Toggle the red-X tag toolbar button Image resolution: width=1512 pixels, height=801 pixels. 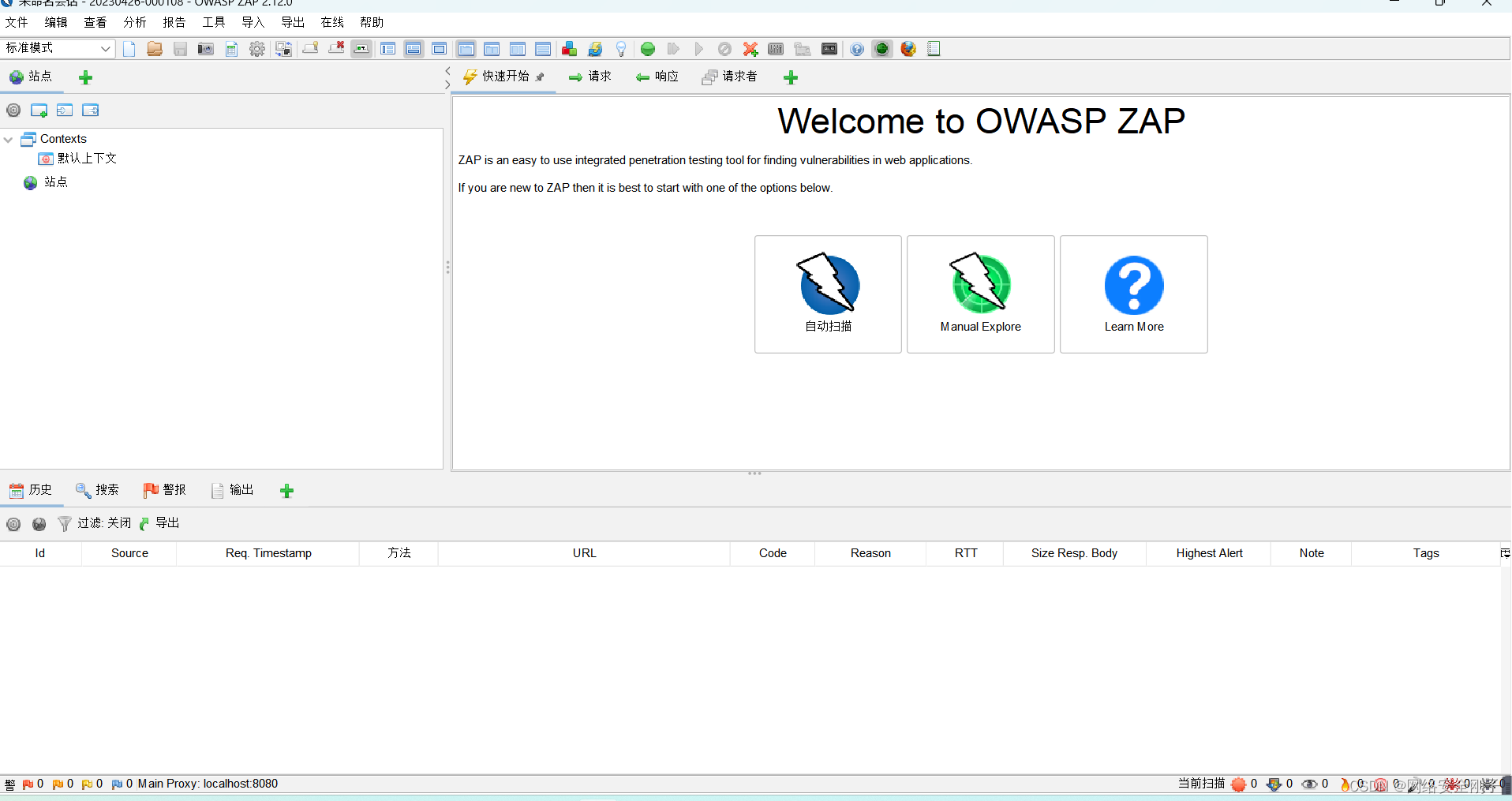[336, 49]
